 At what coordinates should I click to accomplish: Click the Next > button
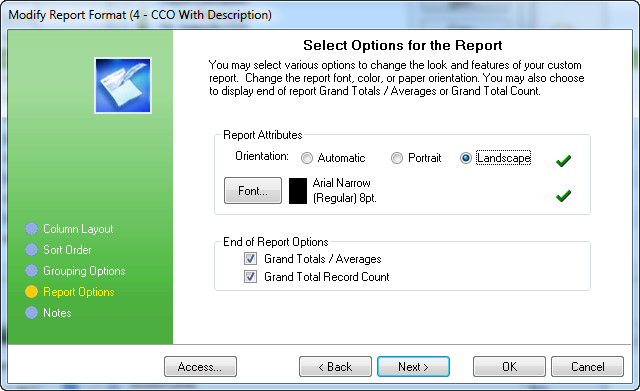pos(413,367)
